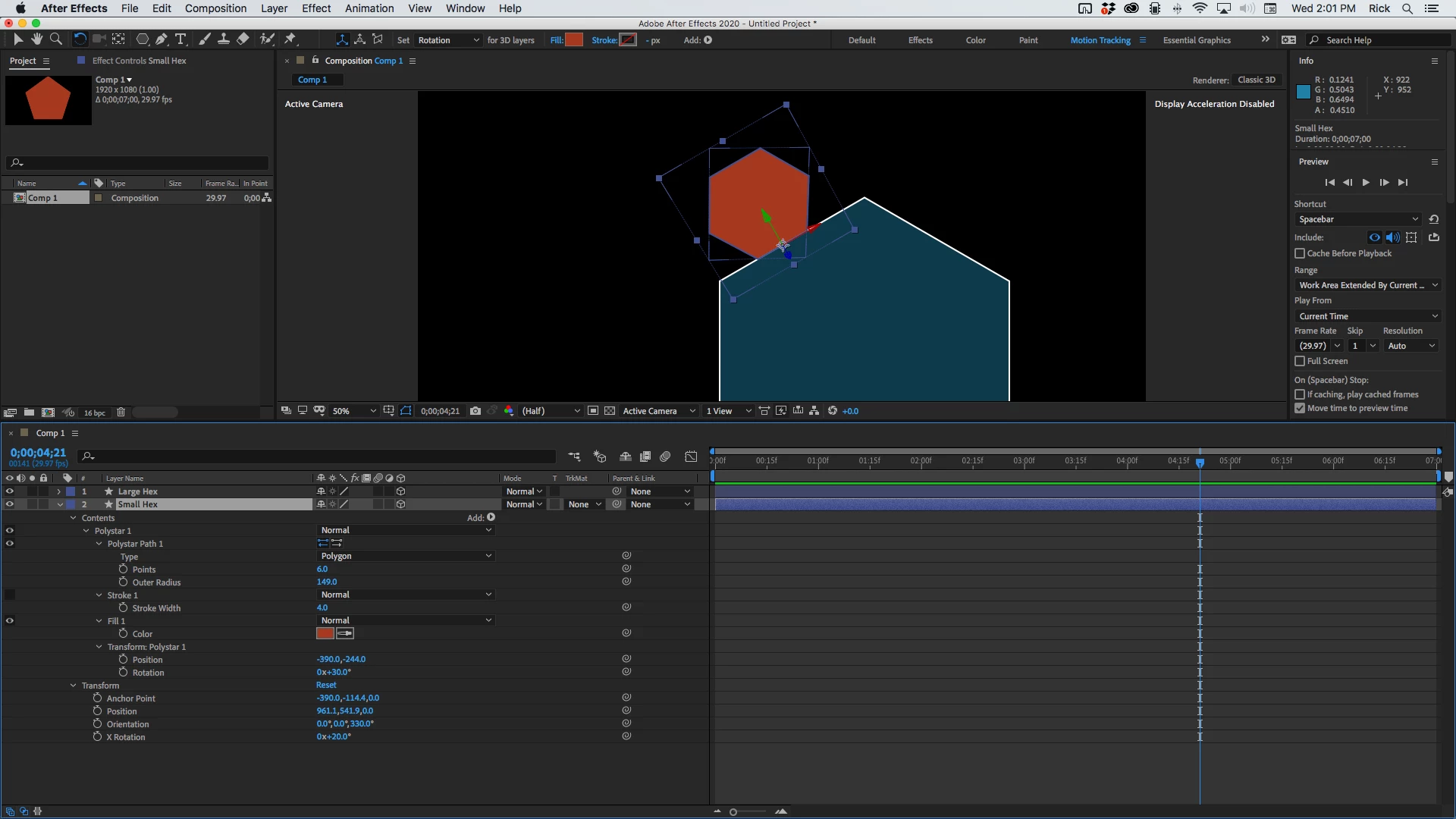This screenshot has height=819, width=1456.
Task: Hide the Large Hex layer
Action: pyautogui.click(x=10, y=491)
